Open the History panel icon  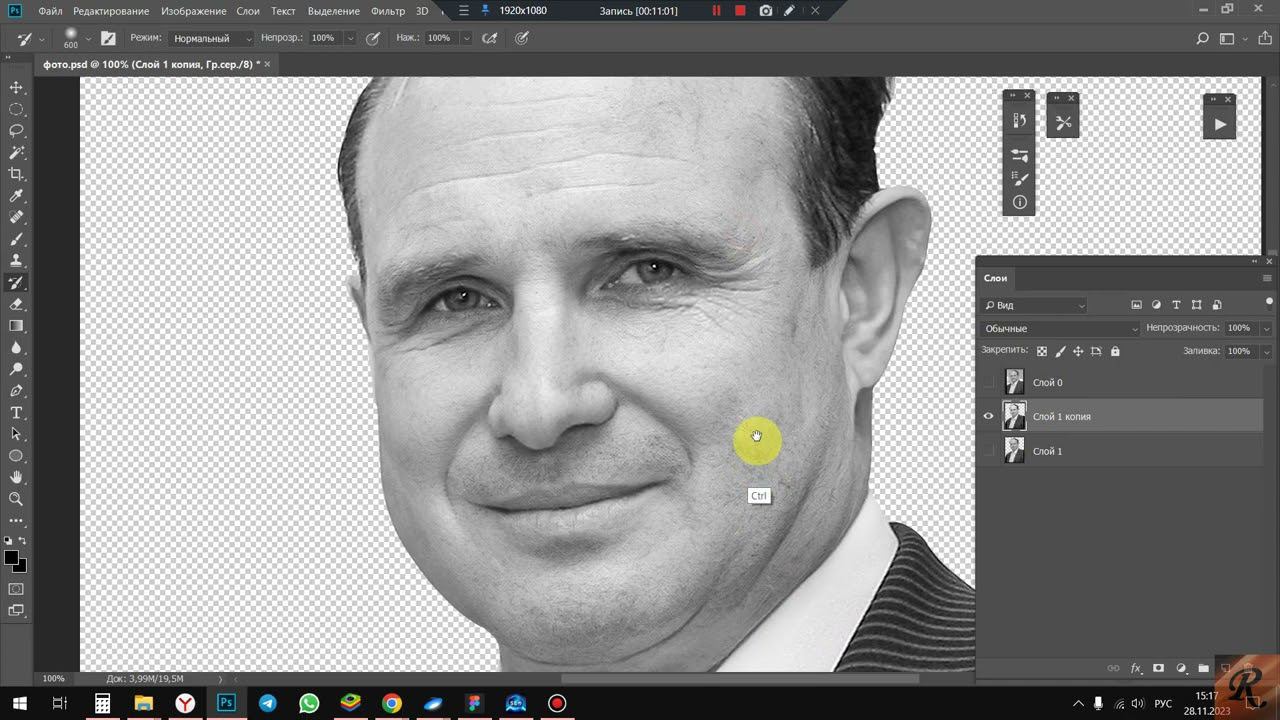point(1019,120)
